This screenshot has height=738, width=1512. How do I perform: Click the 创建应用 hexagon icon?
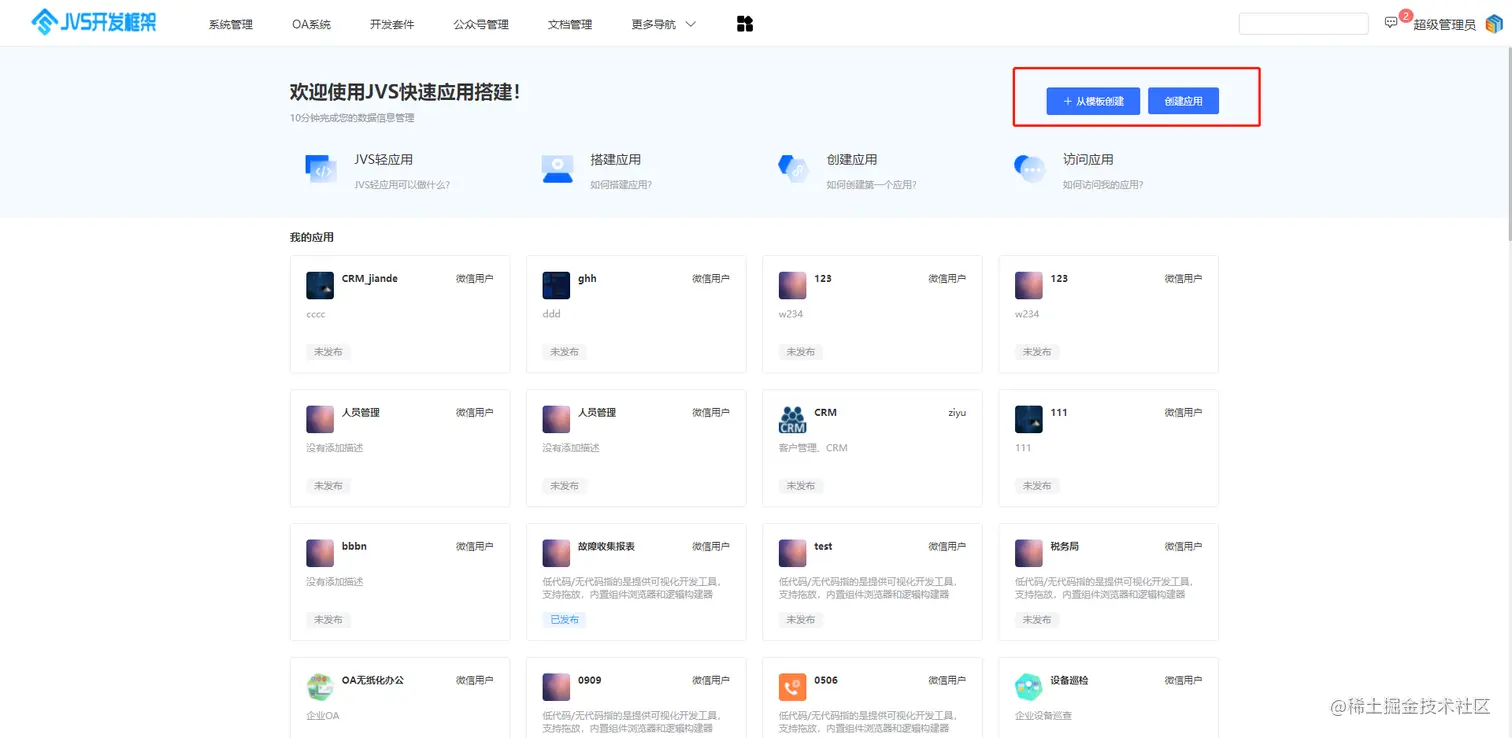click(793, 169)
